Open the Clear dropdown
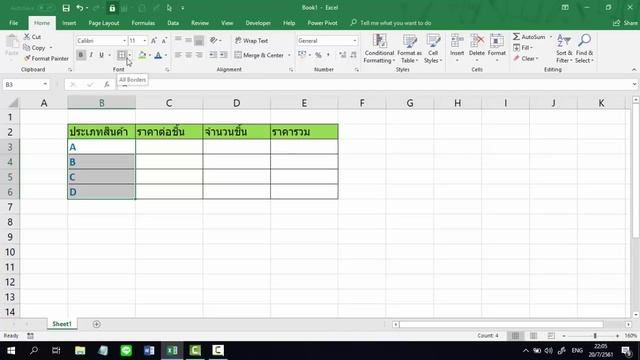640x360 pixels. tap(526, 58)
